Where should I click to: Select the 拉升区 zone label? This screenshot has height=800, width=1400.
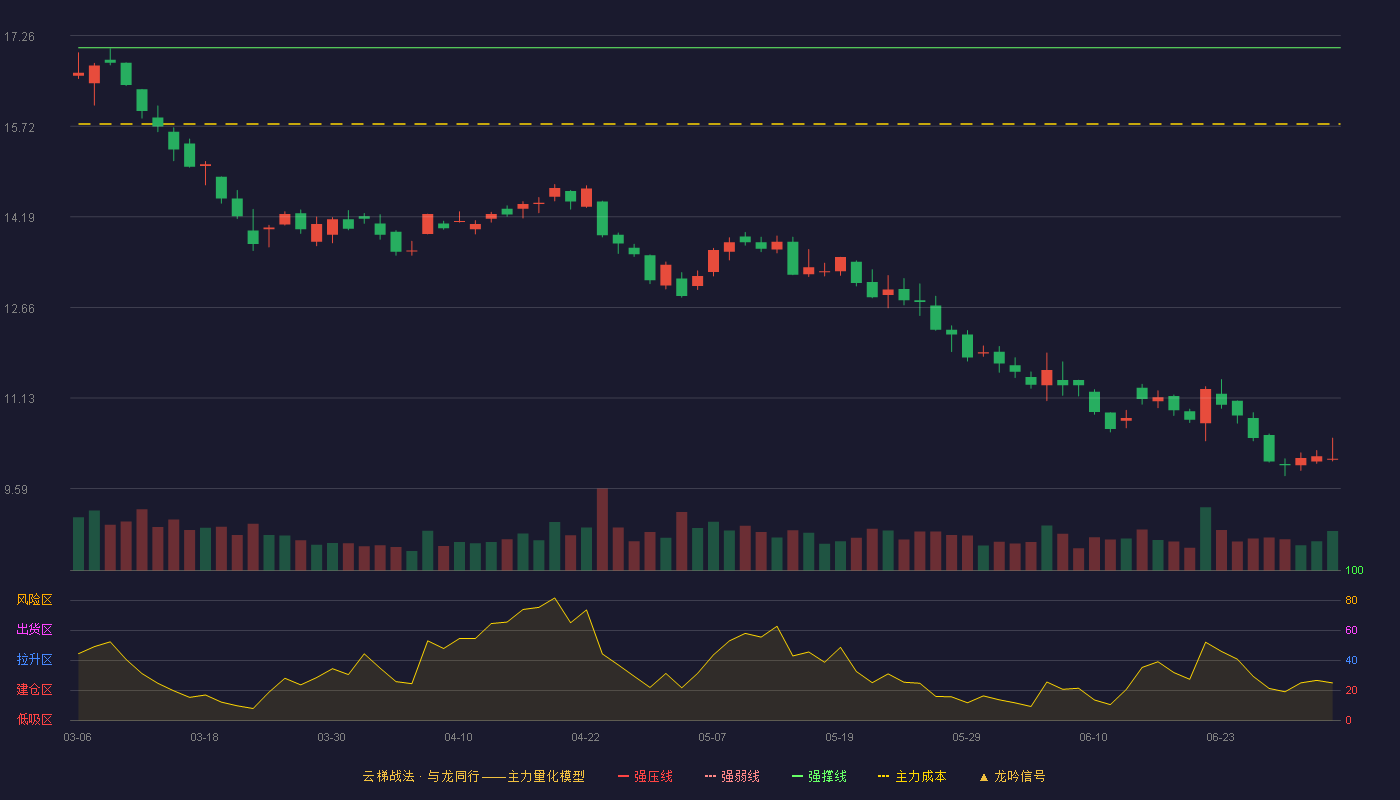pos(34,660)
